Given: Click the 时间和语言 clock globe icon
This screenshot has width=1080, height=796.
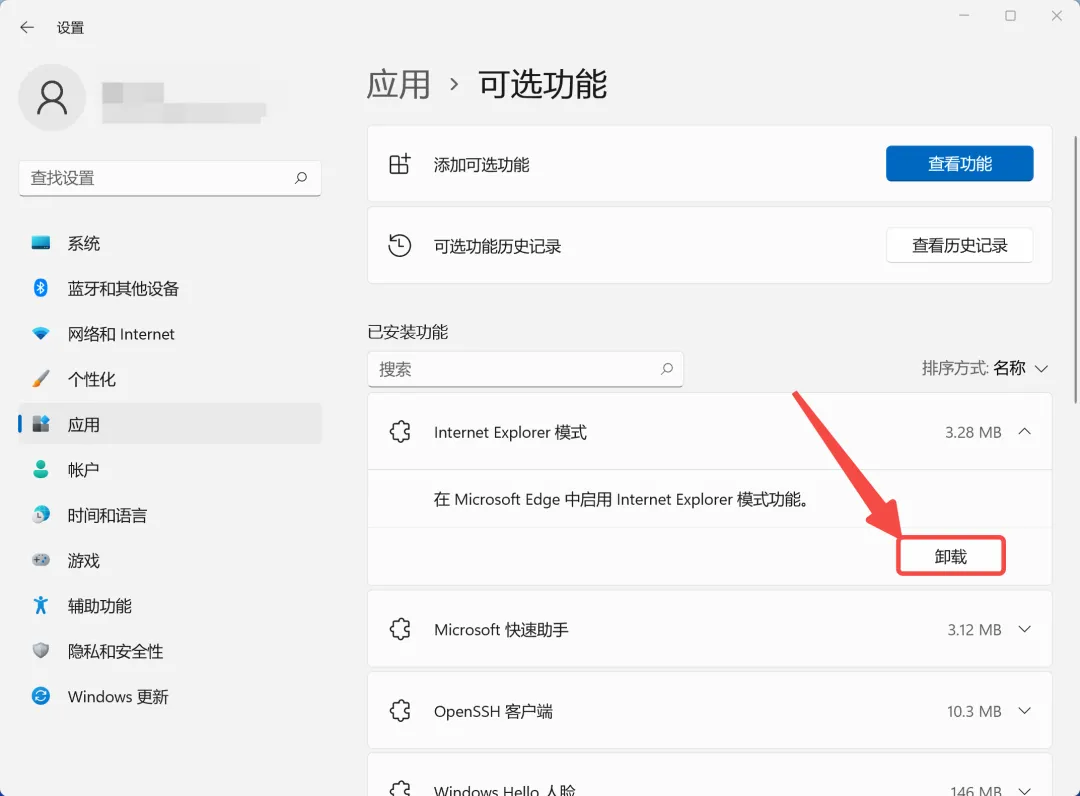Looking at the screenshot, I should [41, 515].
